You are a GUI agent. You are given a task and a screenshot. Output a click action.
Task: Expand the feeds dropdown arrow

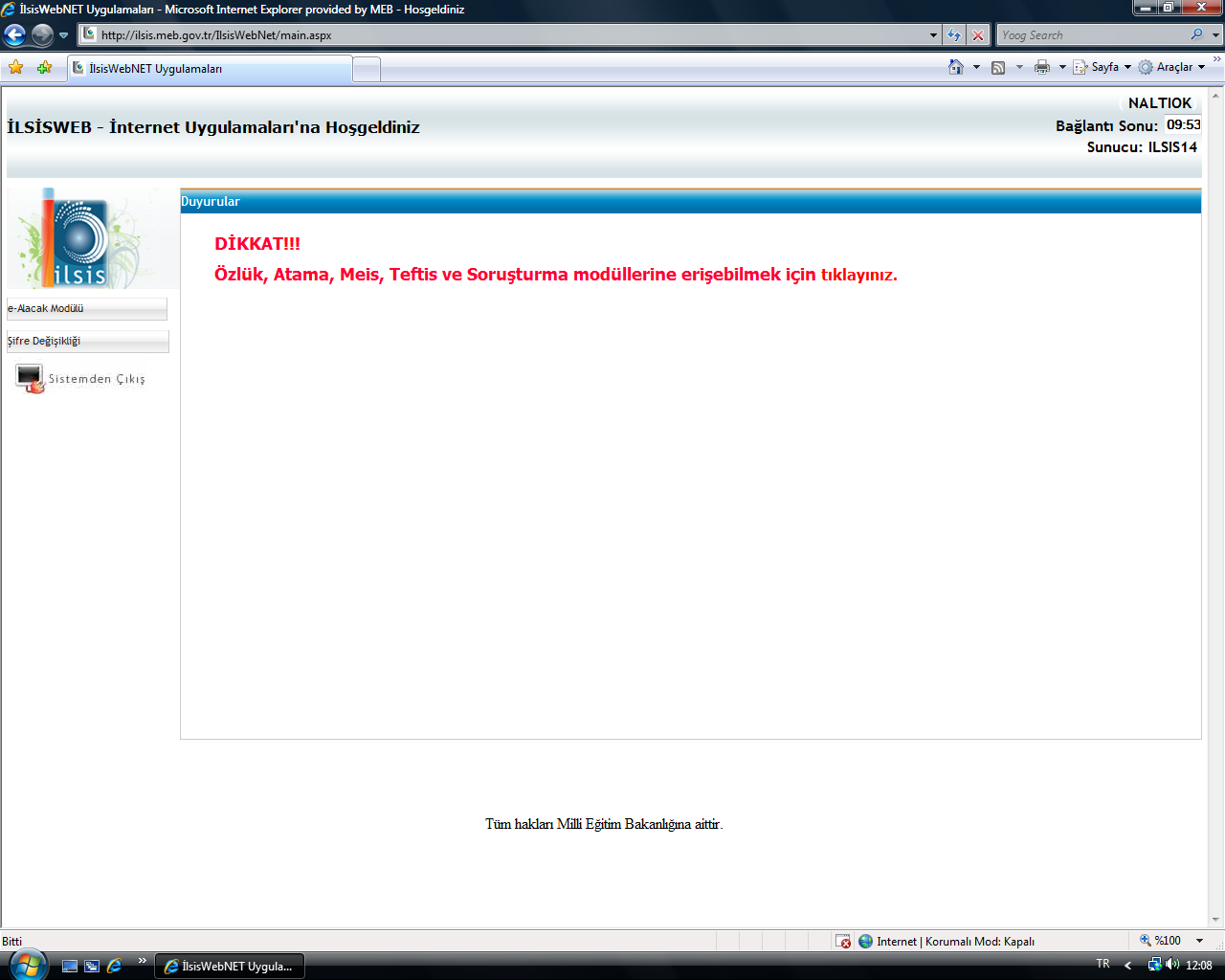click(1019, 67)
